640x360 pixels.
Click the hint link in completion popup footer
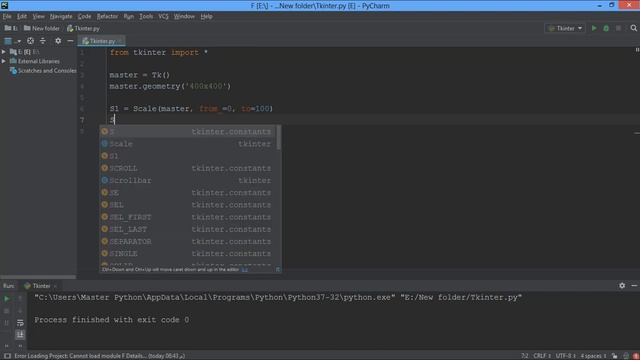coord(244,269)
